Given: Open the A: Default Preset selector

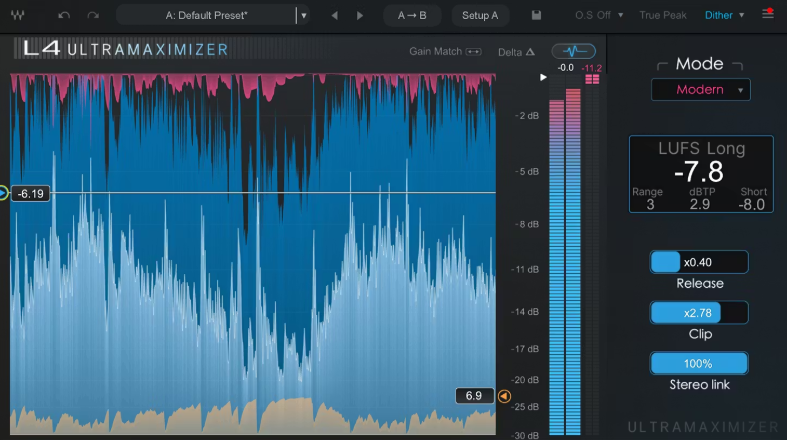Looking at the screenshot, I should (206, 16).
